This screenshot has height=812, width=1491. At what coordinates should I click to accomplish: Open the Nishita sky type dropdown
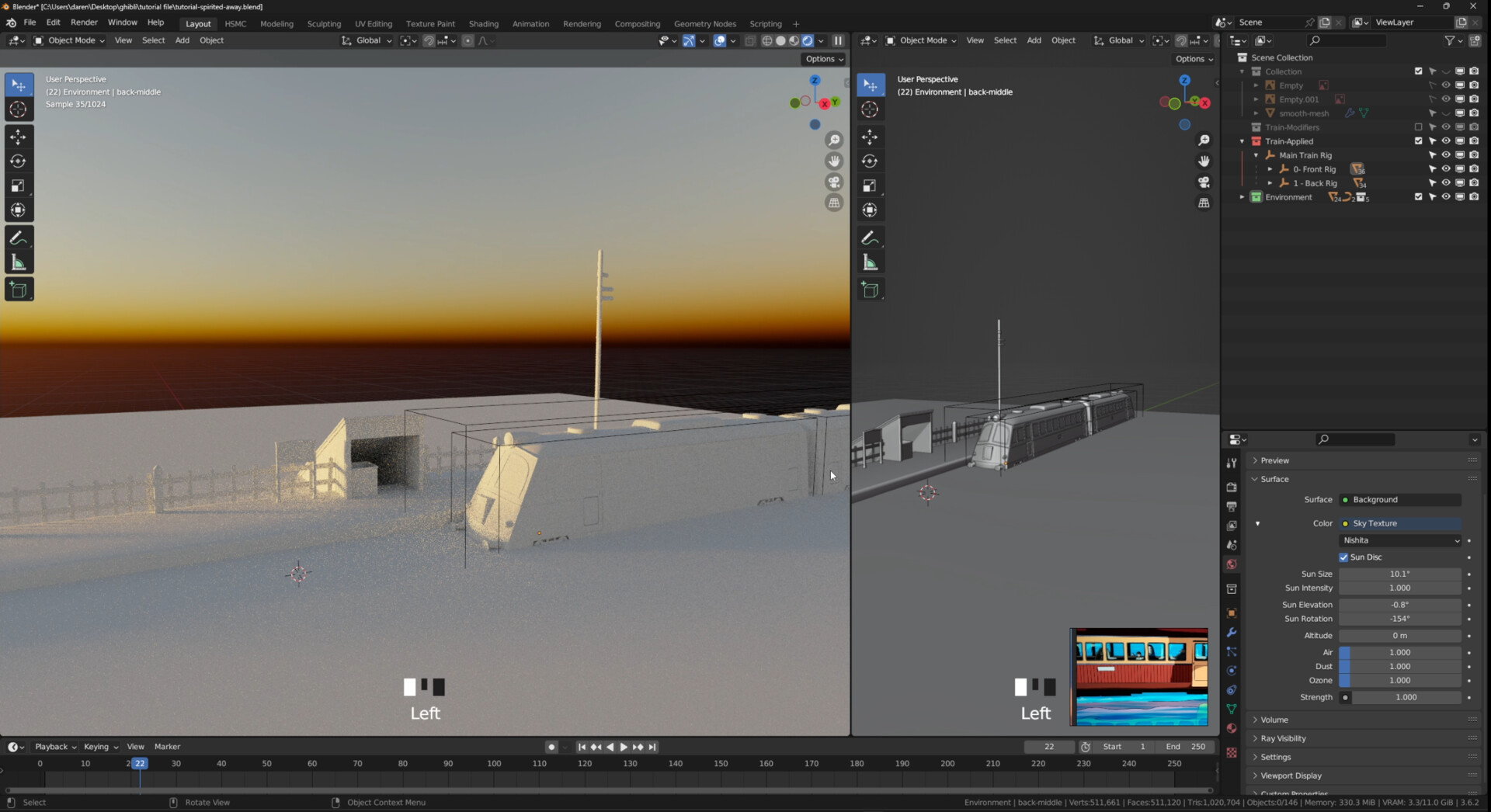pyautogui.click(x=1399, y=540)
